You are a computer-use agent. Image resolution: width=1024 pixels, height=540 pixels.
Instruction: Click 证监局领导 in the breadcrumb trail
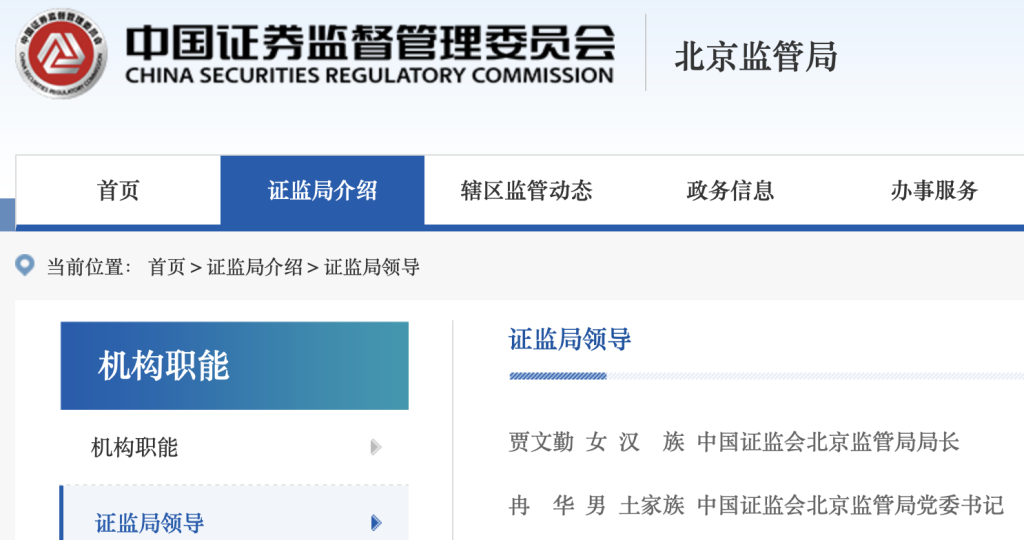click(x=371, y=267)
